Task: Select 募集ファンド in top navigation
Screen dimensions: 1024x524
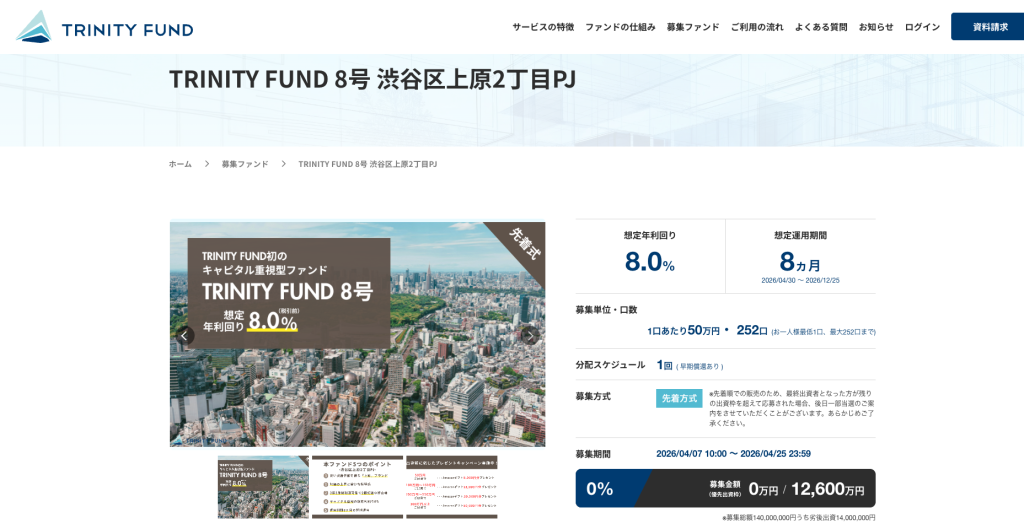Action: (693, 27)
